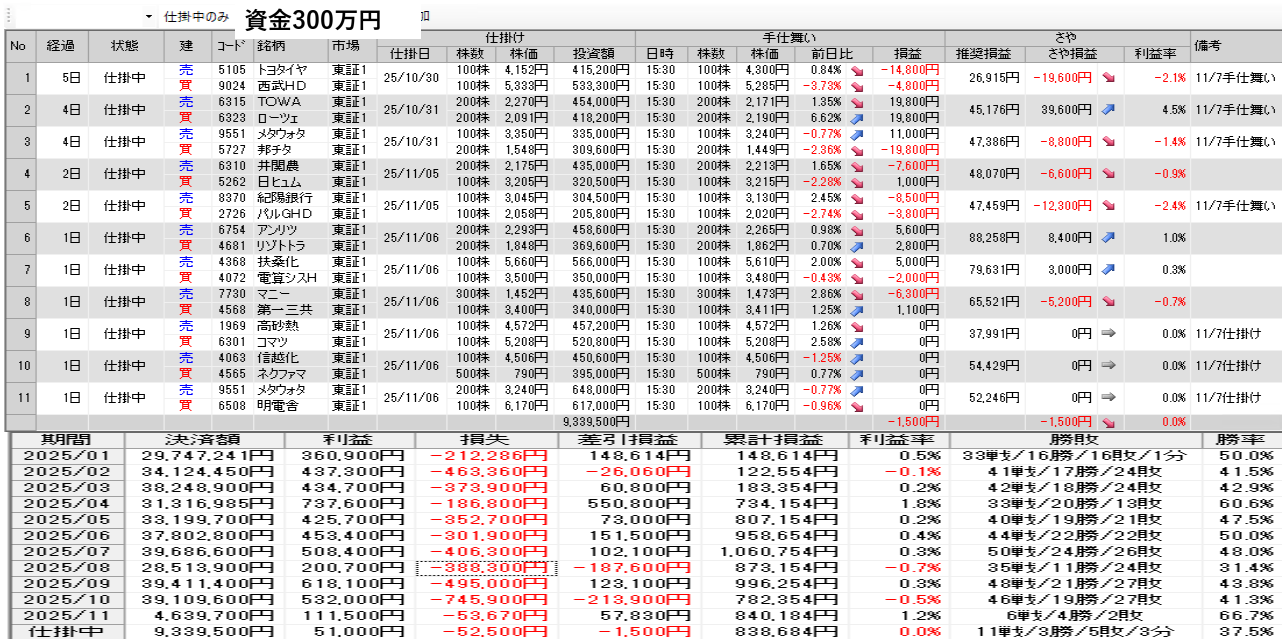Image resolution: width=1282 pixels, height=639 pixels.
Task: Click the 勝率 header in summary table
Action: 1240,440
